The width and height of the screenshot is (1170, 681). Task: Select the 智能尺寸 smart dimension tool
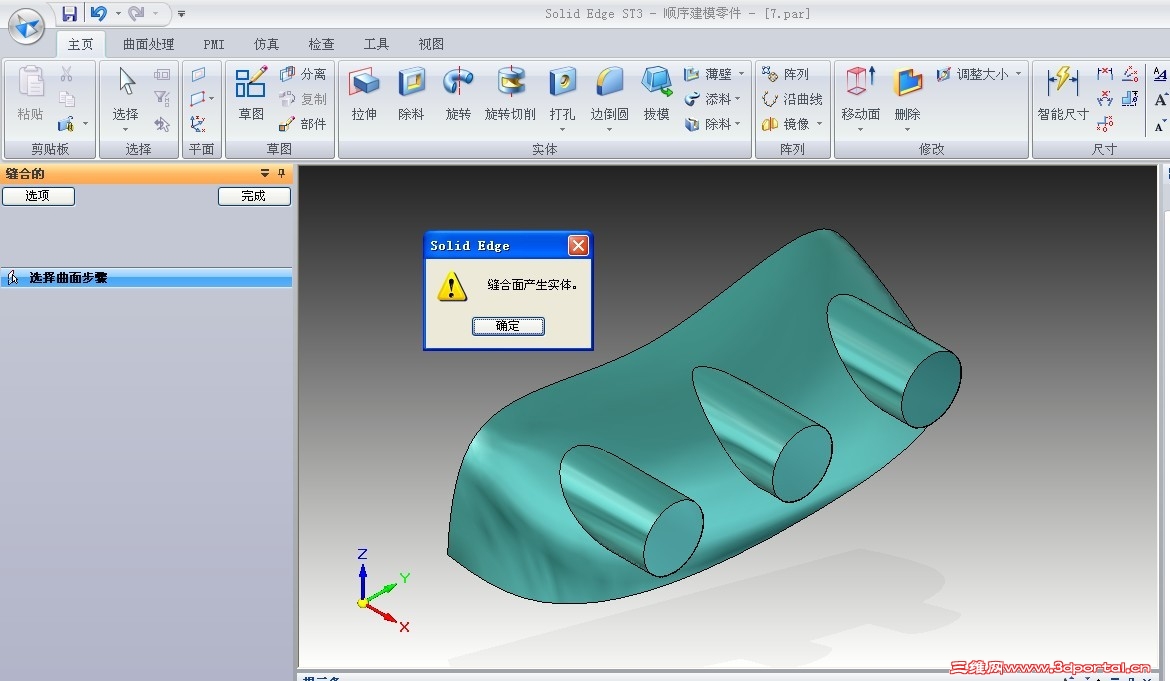tap(1063, 93)
